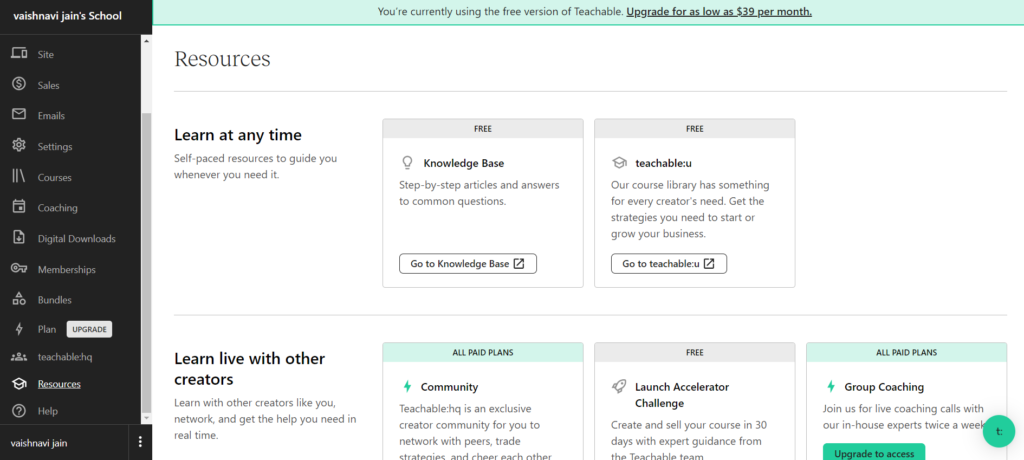Click the Community card title
The width and height of the screenshot is (1024, 460).
pyautogui.click(x=449, y=387)
